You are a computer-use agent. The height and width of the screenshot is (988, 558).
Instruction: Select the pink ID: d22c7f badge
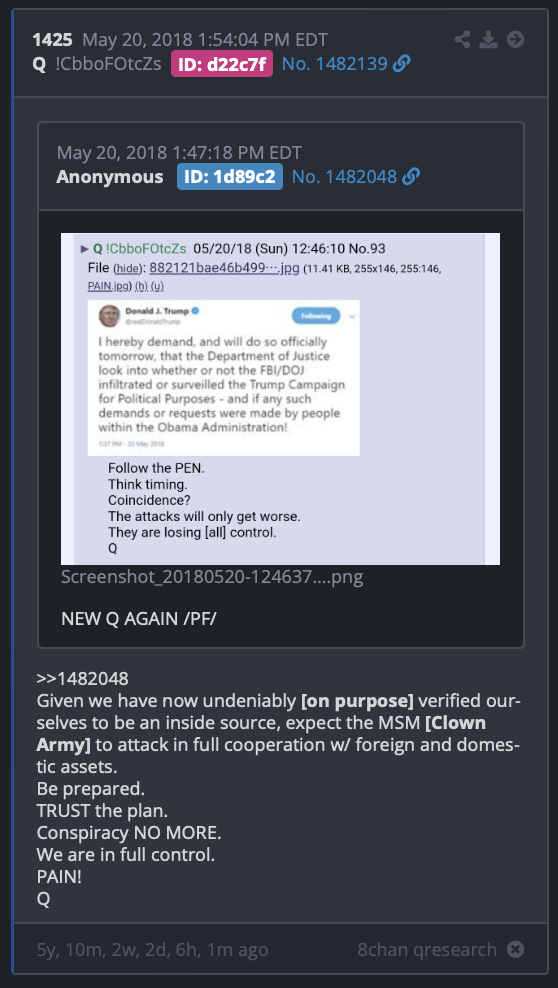222,64
